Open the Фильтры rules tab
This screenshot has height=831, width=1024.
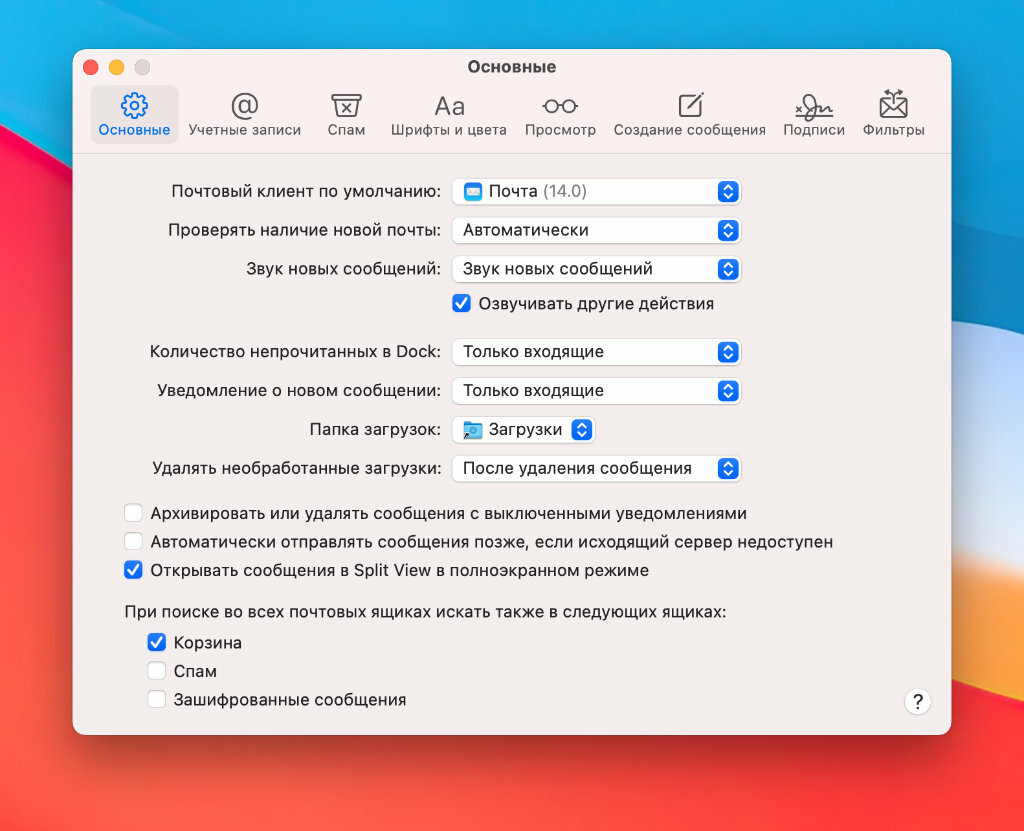(893, 114)
